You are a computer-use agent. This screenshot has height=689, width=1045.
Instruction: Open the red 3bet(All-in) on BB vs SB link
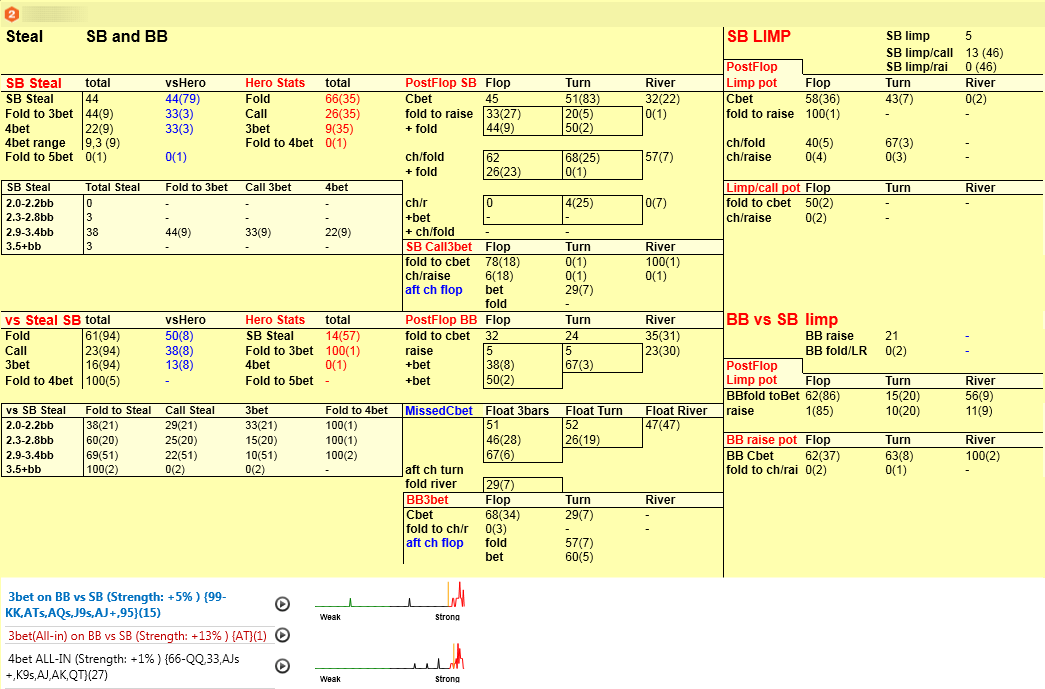pos(137,636)
